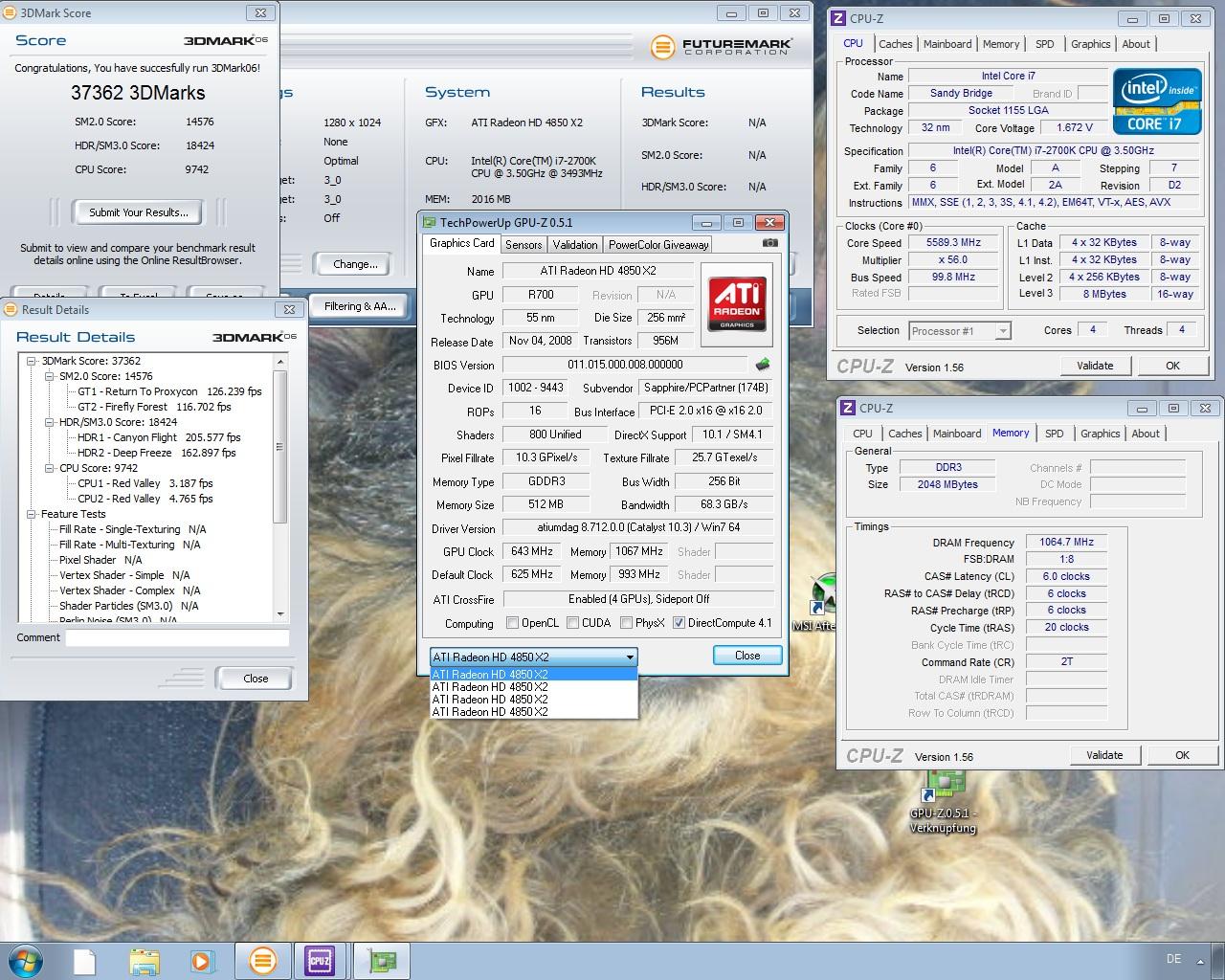
Task: Open the GPU-Z 0.5.1 desktop shortcut
Action: click(x=944, y=802)
